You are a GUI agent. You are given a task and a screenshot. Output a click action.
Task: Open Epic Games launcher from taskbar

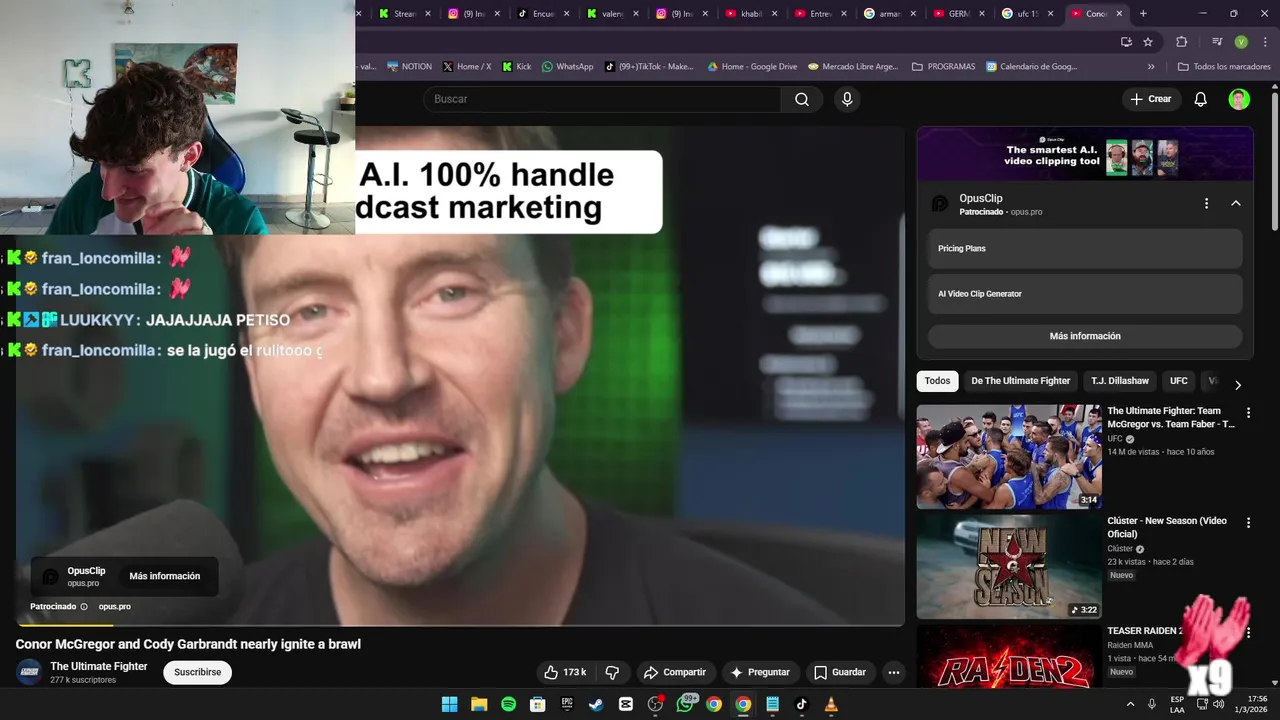click(567, 704)
